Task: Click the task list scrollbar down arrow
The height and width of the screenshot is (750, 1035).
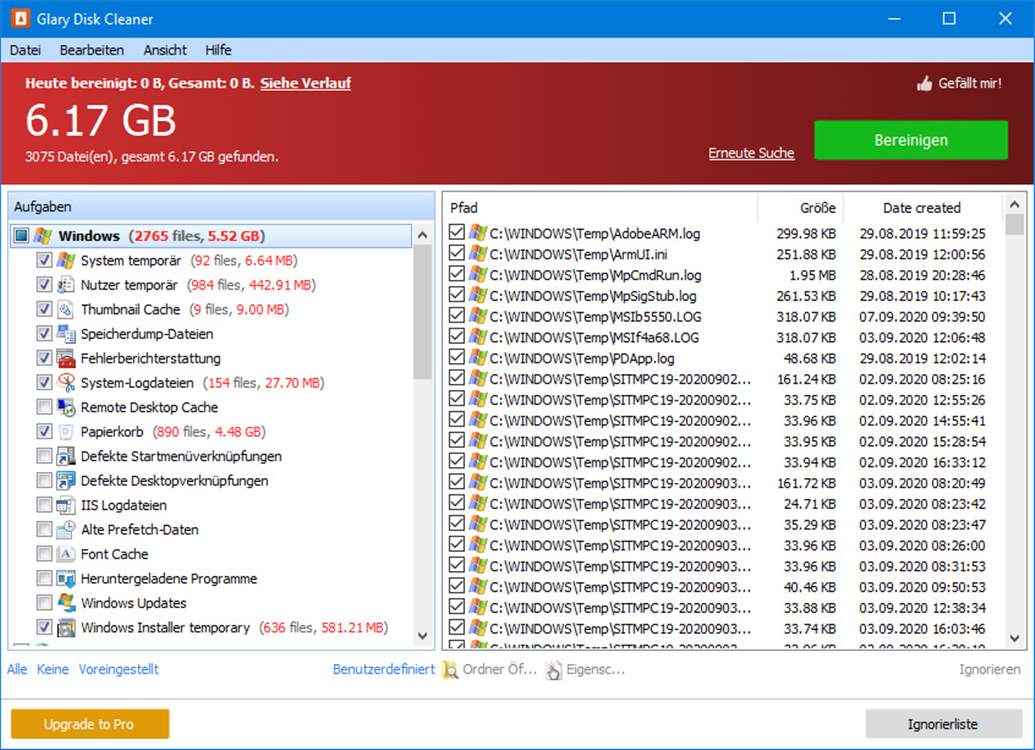Action: coord(422,636)
